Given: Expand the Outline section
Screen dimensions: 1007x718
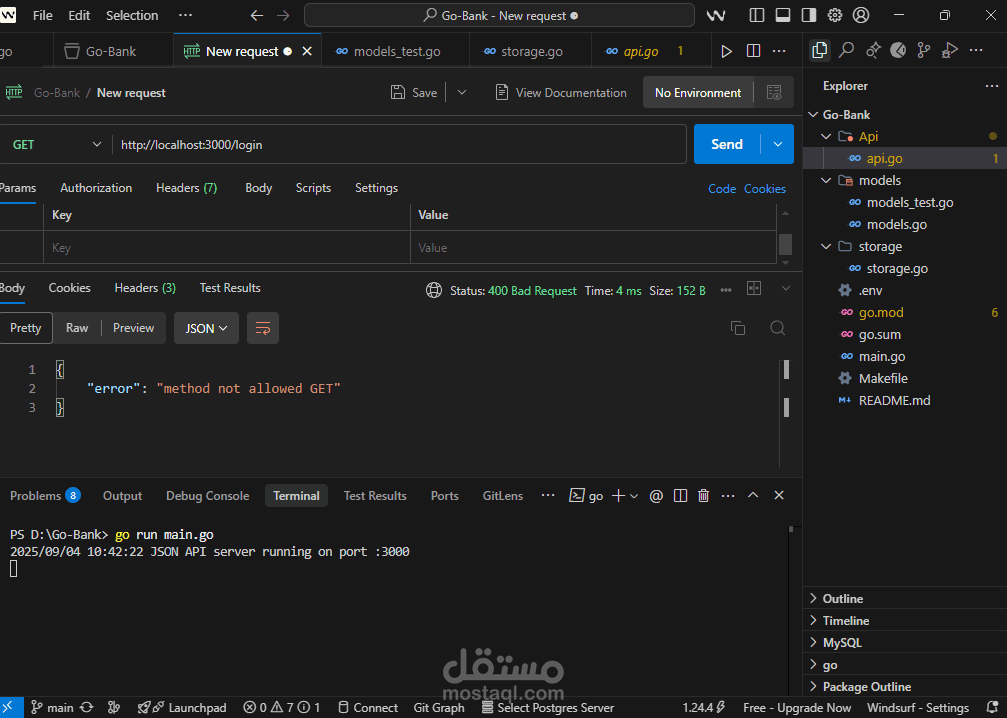Looking at the screenshot, I should [843, 599].
